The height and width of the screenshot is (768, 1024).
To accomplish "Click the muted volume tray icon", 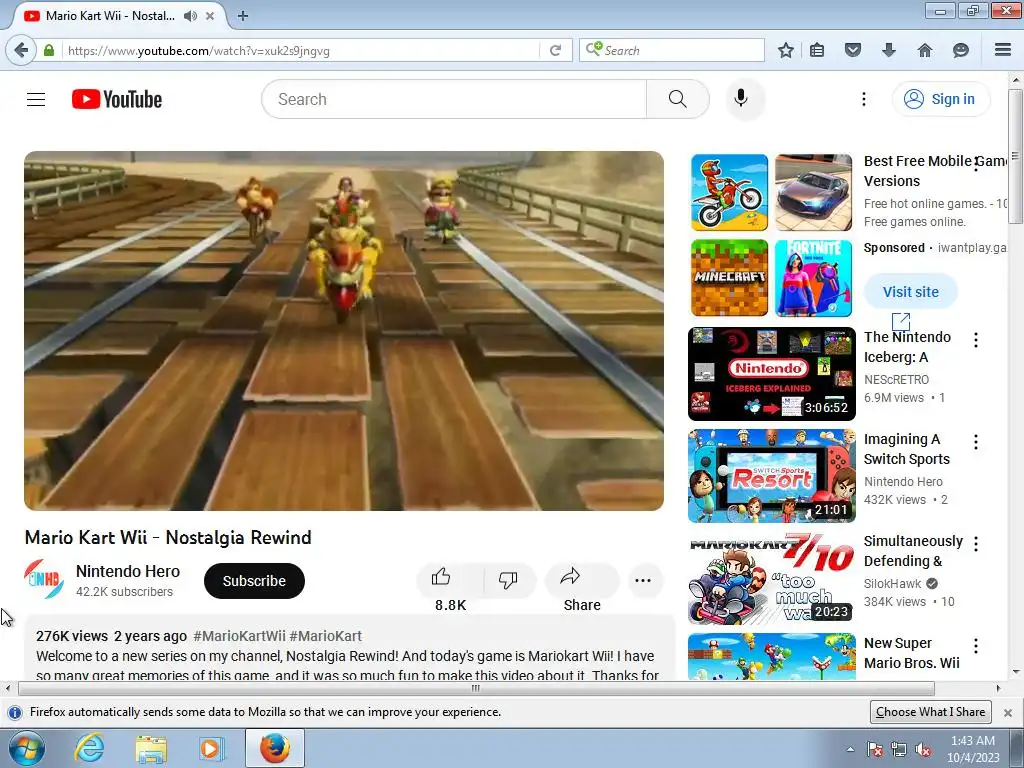I will tap(923, 750).
